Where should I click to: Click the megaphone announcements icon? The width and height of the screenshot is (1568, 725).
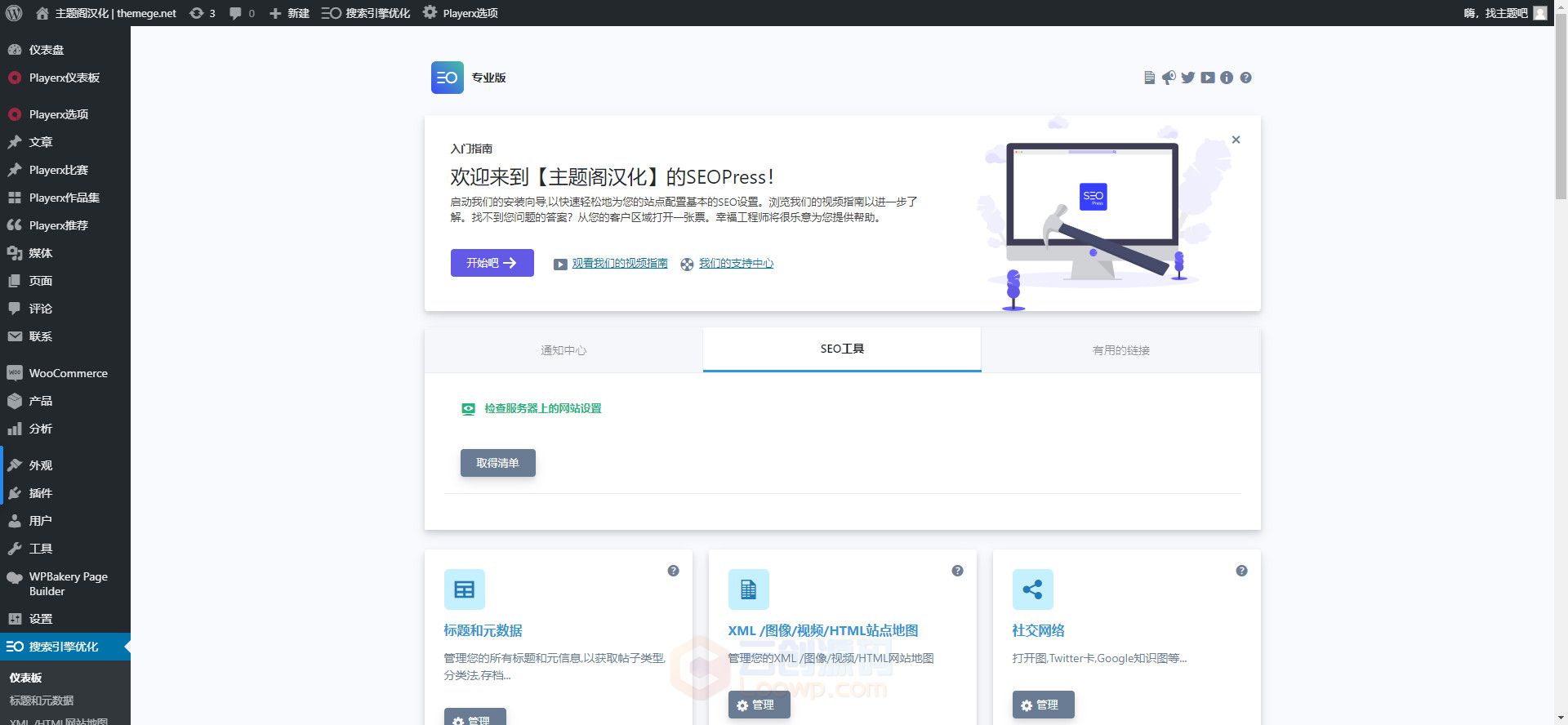click(1169, 78)
